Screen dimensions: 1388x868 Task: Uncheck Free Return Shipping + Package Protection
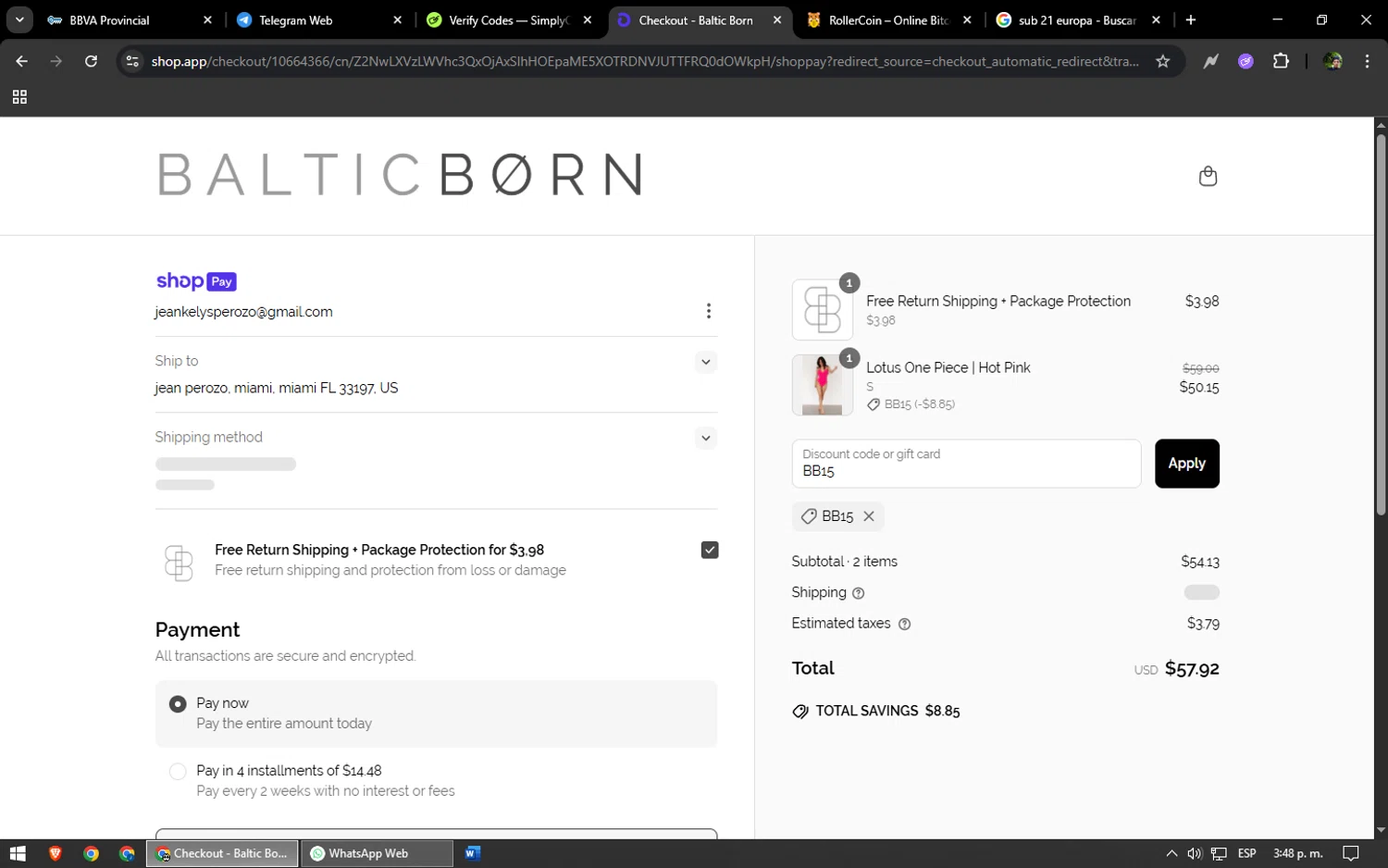pyautogui.click(x=710, y=550)
